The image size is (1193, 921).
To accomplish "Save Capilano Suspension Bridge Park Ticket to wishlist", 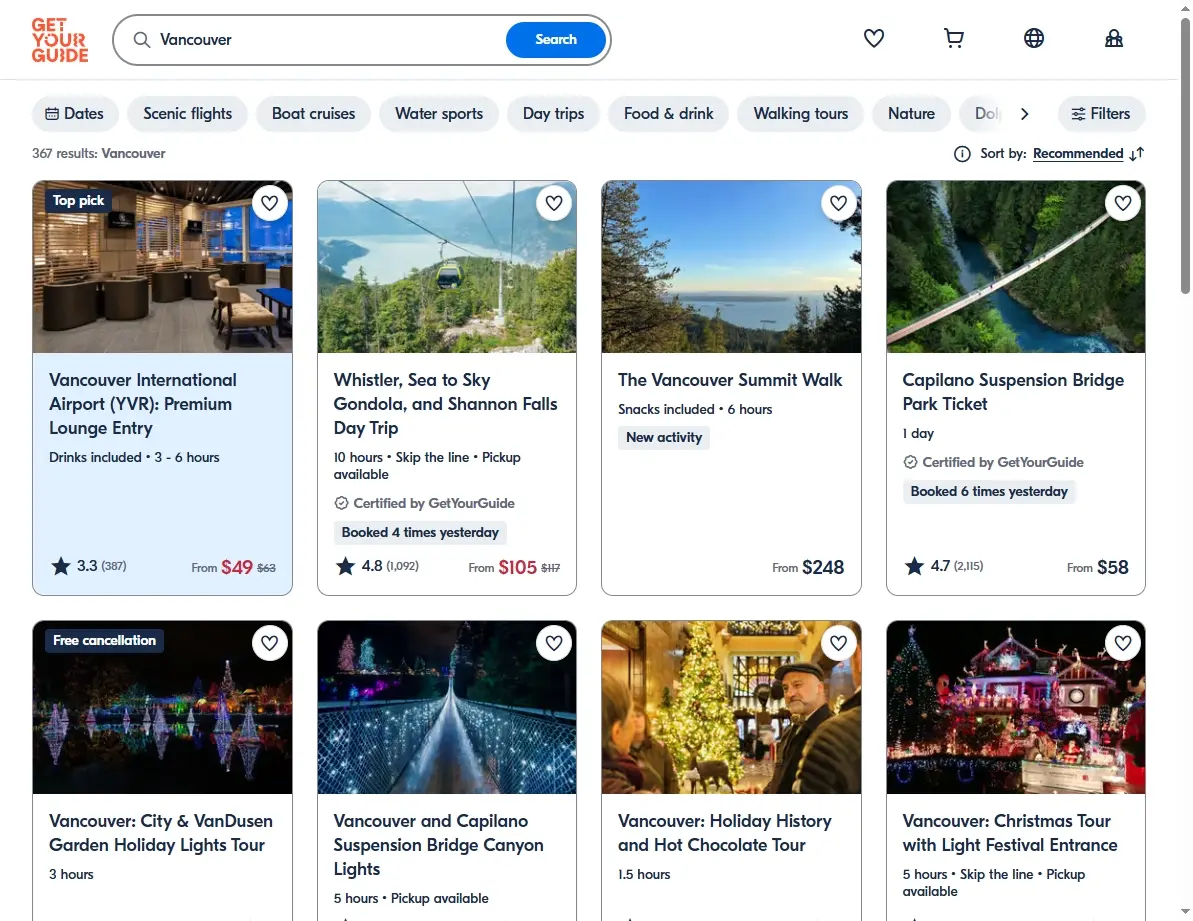I will (1123, 203).
